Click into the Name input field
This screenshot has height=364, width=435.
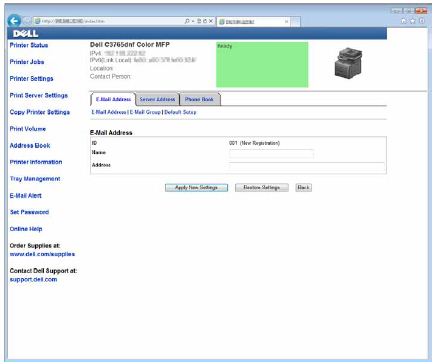(x=271, y=154)
